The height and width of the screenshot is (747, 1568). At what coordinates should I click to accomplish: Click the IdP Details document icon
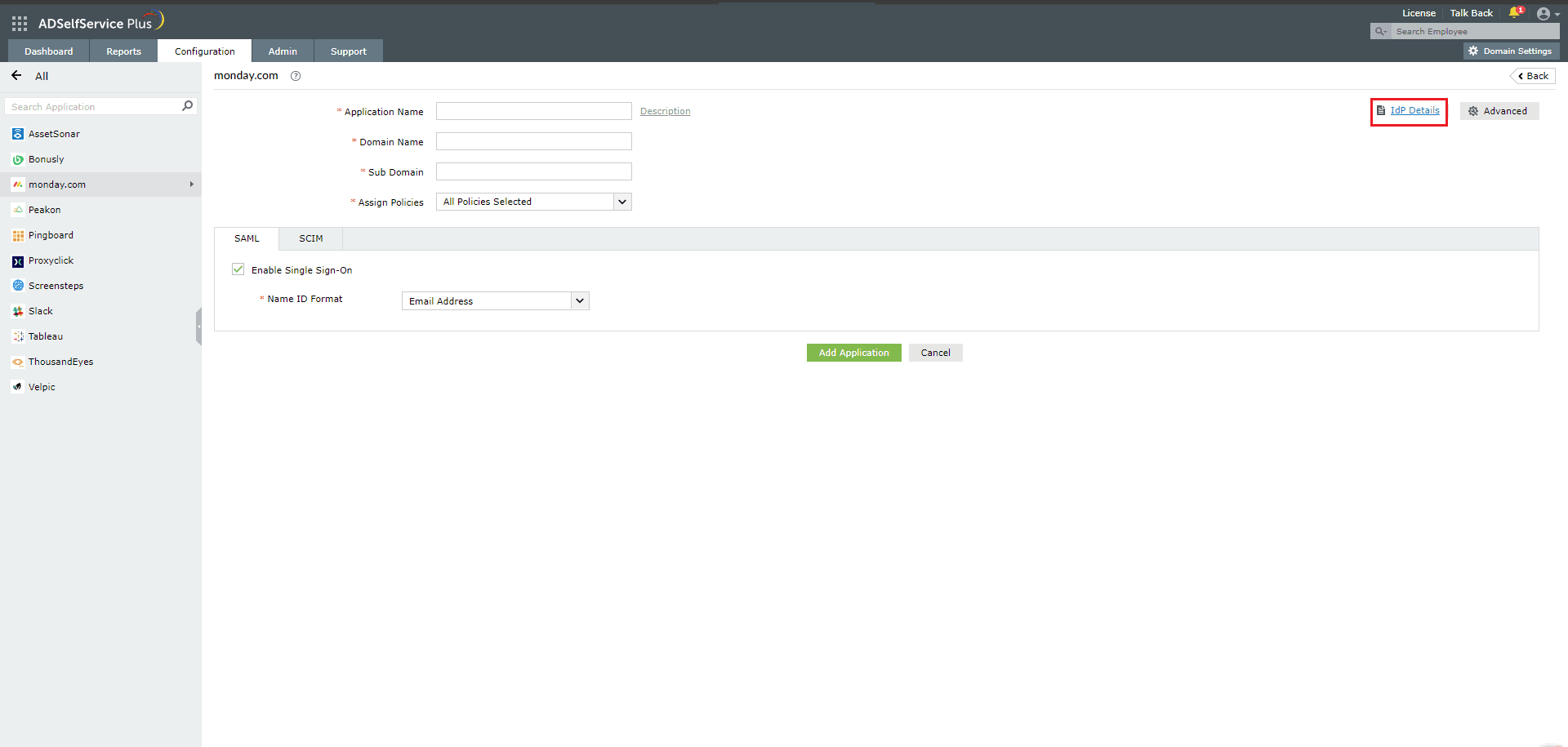1381,110
